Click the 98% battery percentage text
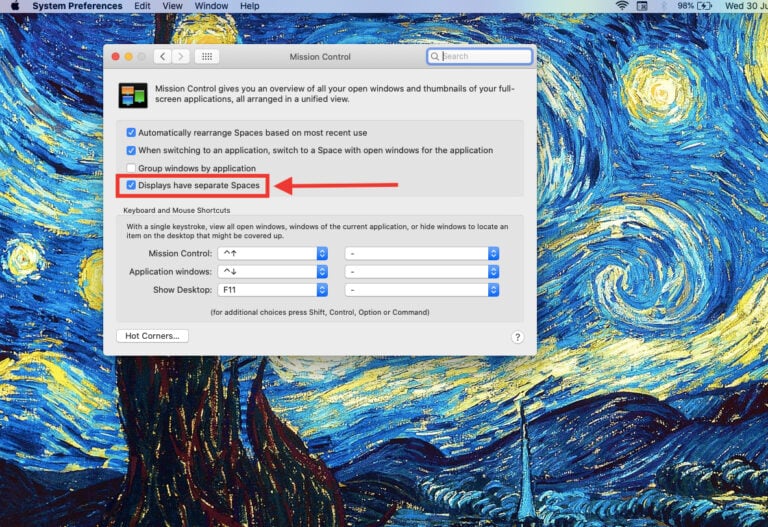This screenshot has height=527, width=768. (x=686, y=6)
